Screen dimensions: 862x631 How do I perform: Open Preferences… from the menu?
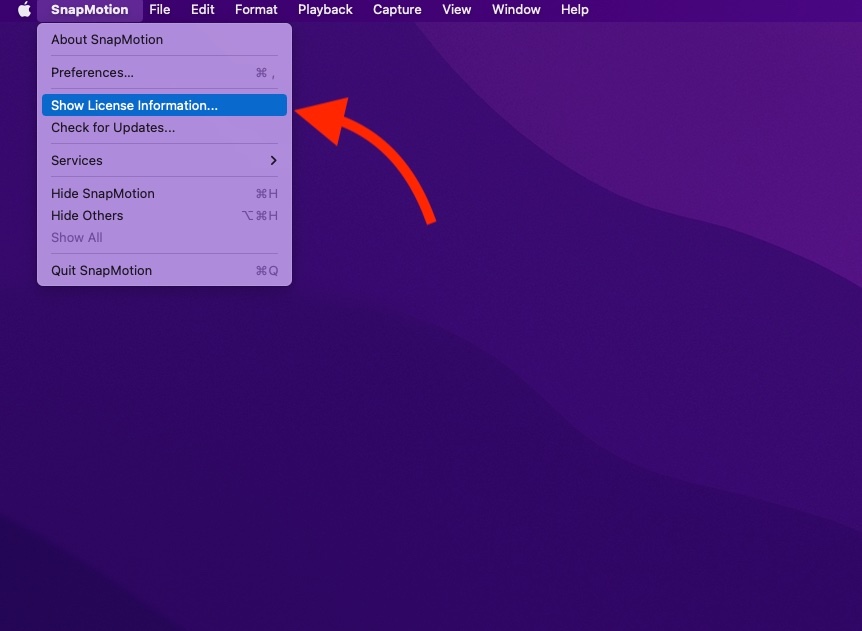click(x=164, y=73)
